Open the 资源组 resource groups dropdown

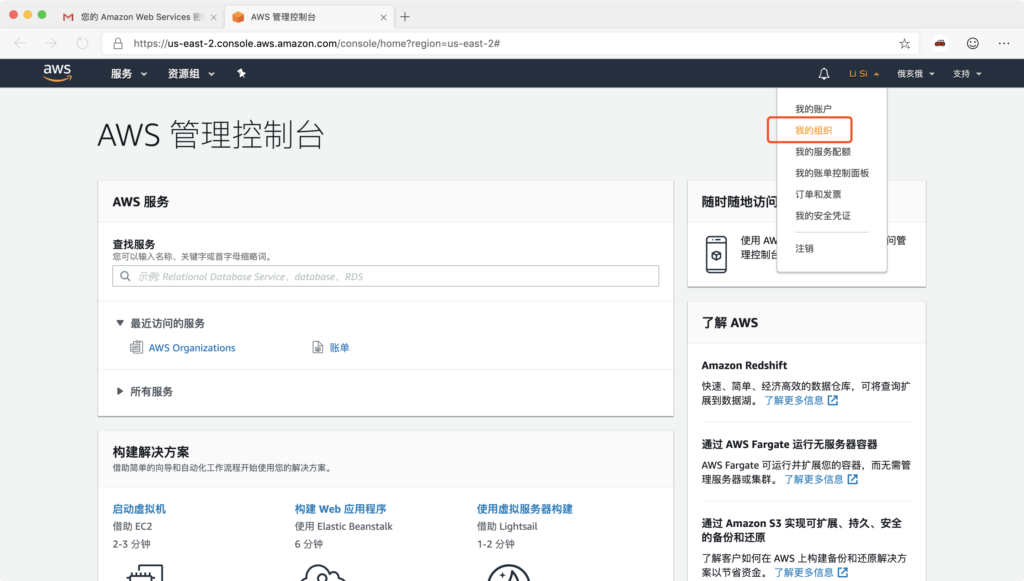pyautogui.click(x=191, y=74)
